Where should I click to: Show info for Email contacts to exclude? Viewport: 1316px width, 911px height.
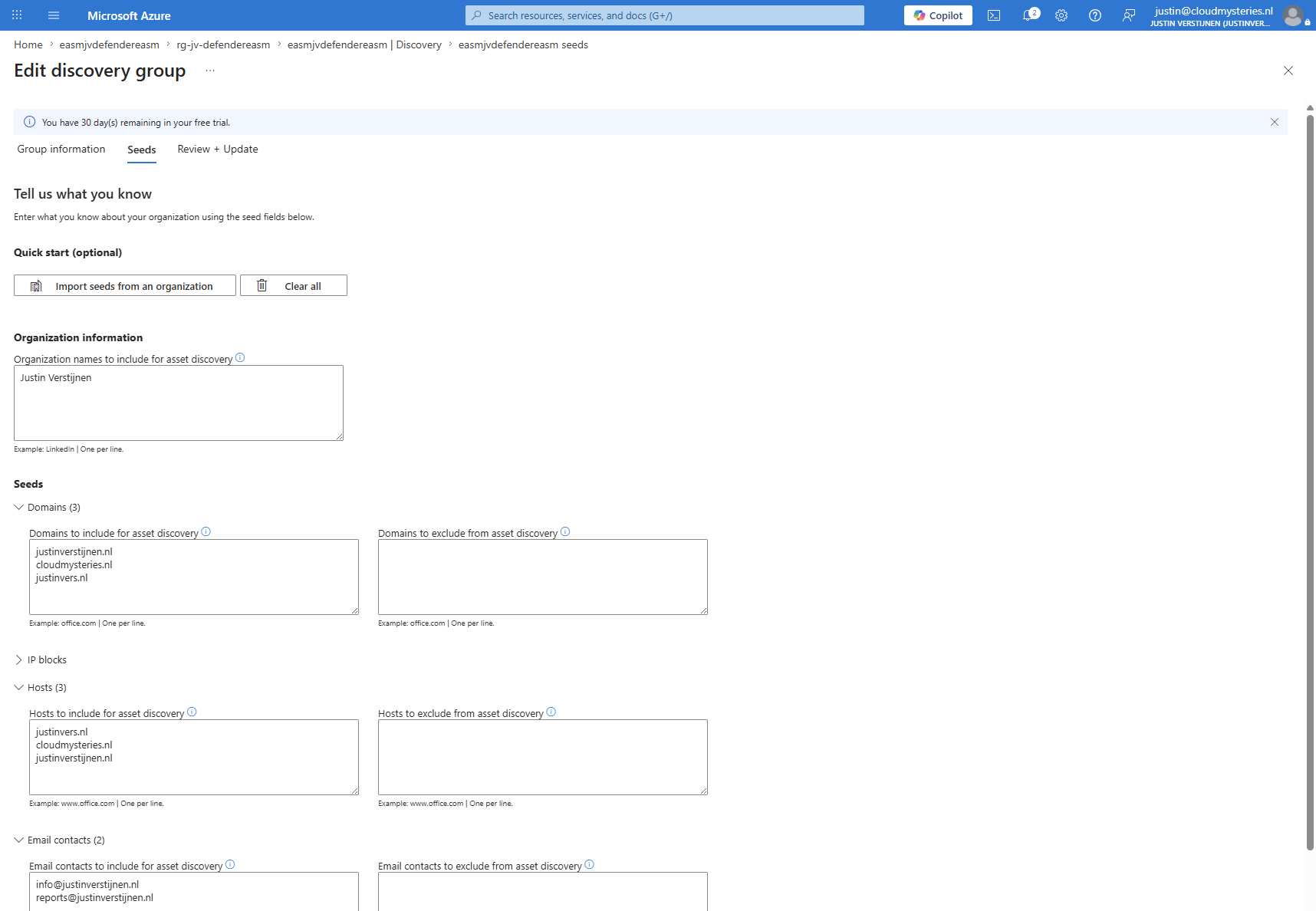point(589,864)
